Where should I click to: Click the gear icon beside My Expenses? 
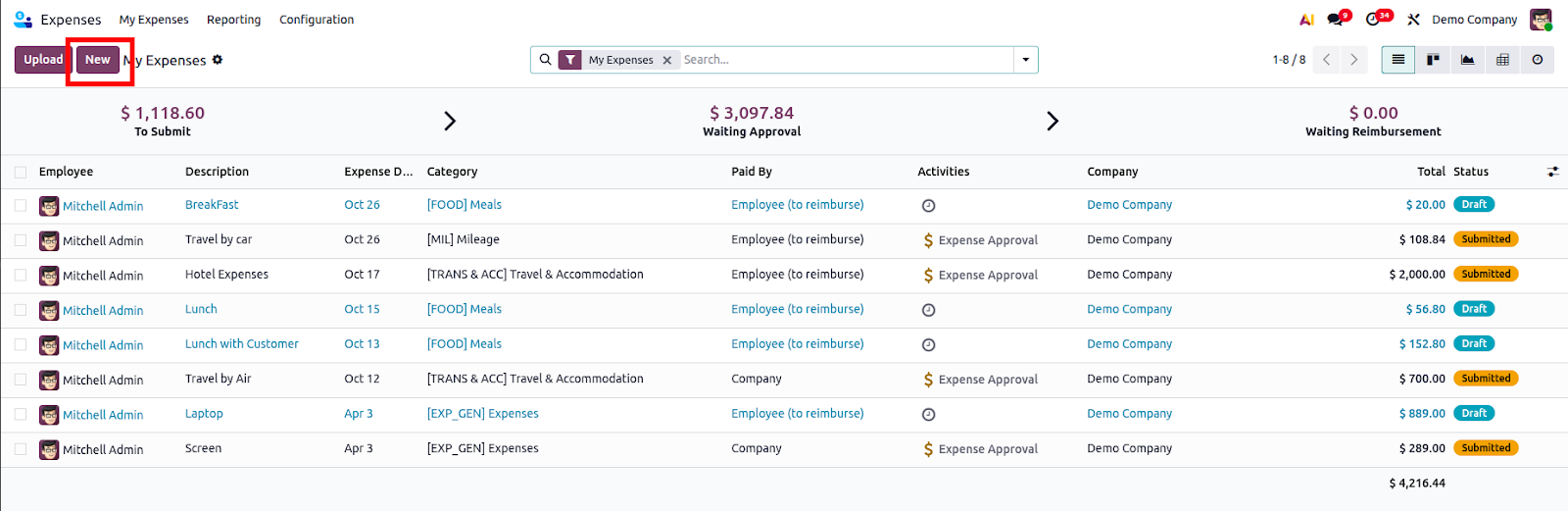coord(218,60)
